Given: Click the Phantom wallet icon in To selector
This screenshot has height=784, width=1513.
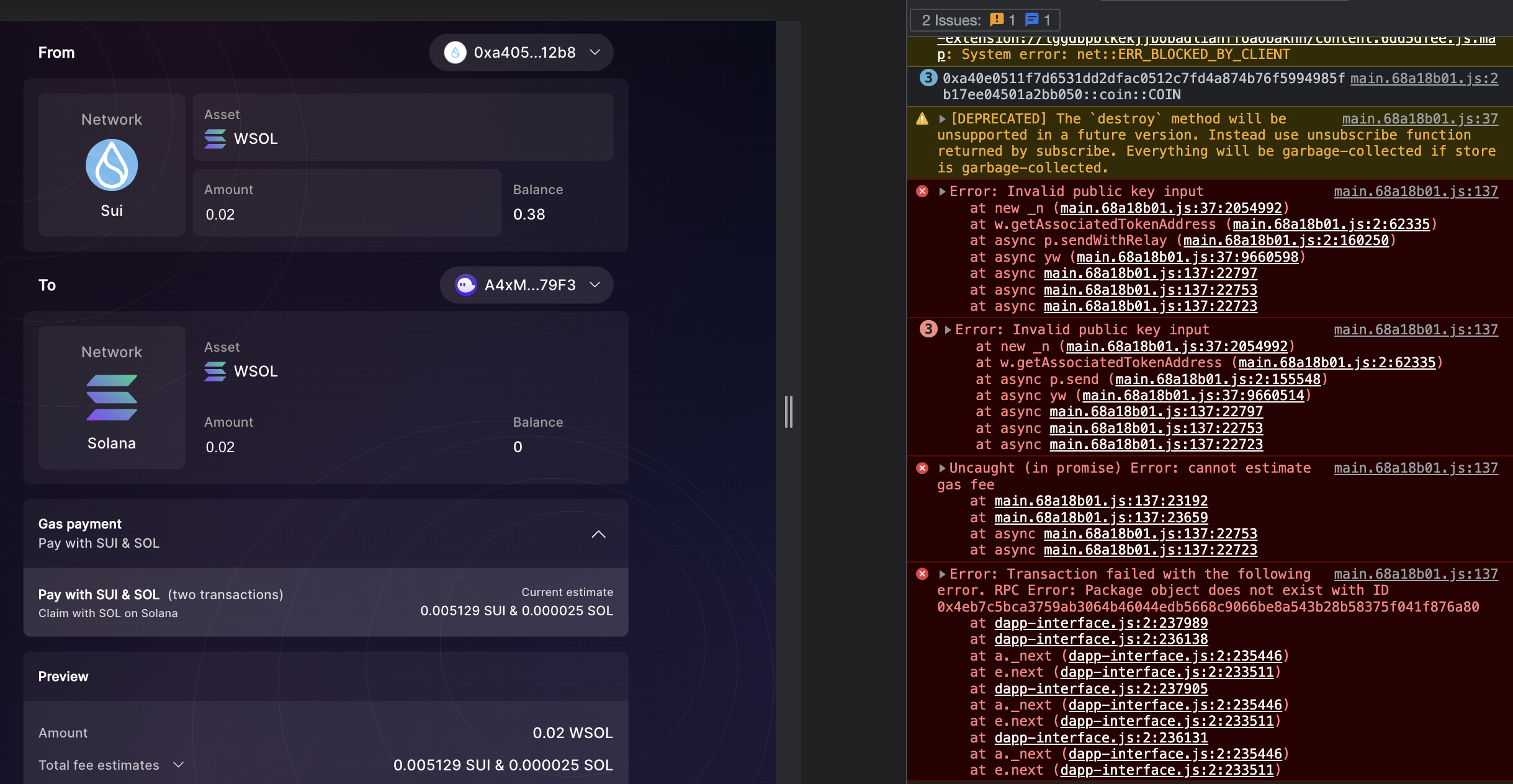Looking at the screenshot, I should pos(465,285).
